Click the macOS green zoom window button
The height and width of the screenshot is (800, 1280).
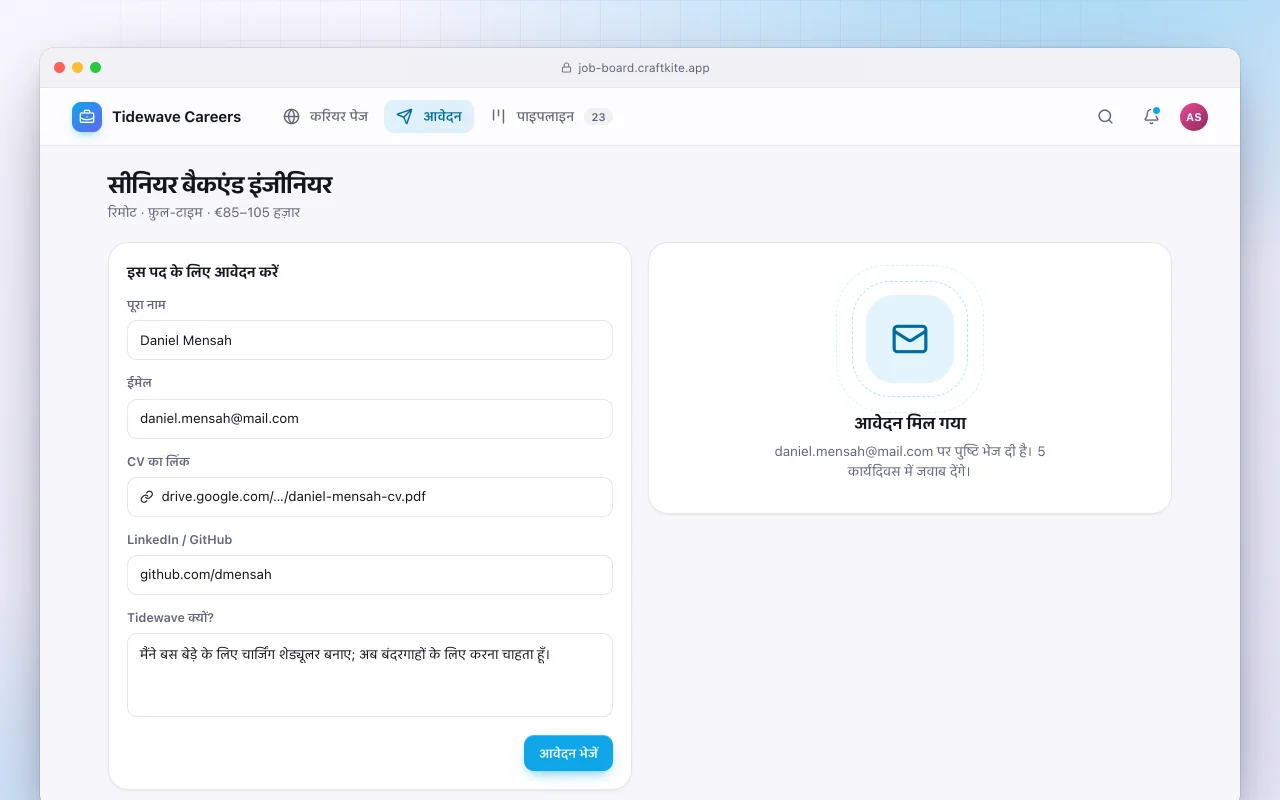point(95,68)
